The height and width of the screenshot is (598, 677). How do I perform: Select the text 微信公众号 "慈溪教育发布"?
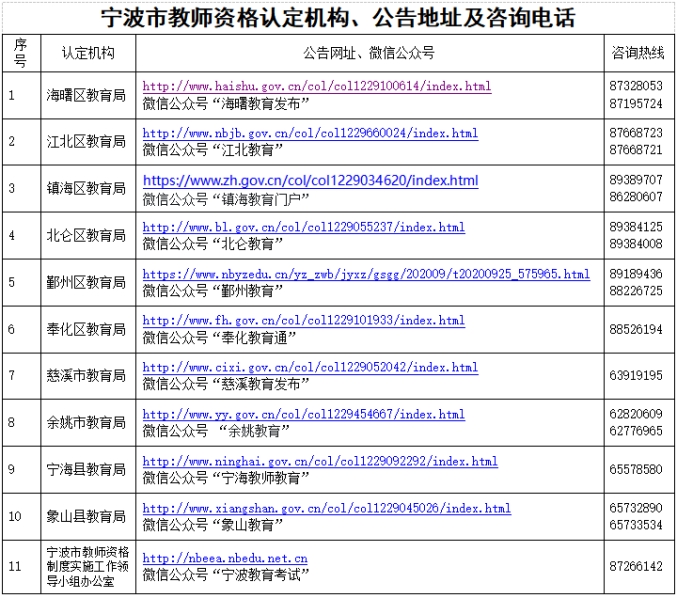(x=226, y=384)
